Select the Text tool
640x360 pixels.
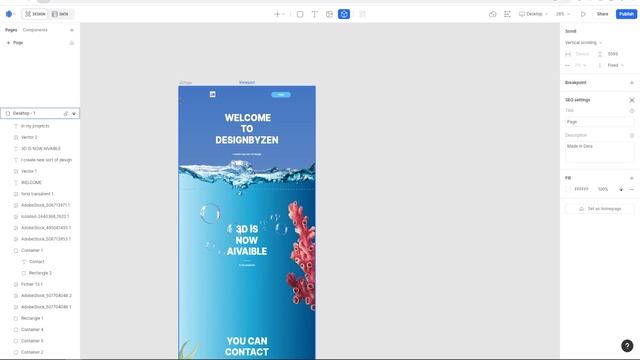coord(315,14)
